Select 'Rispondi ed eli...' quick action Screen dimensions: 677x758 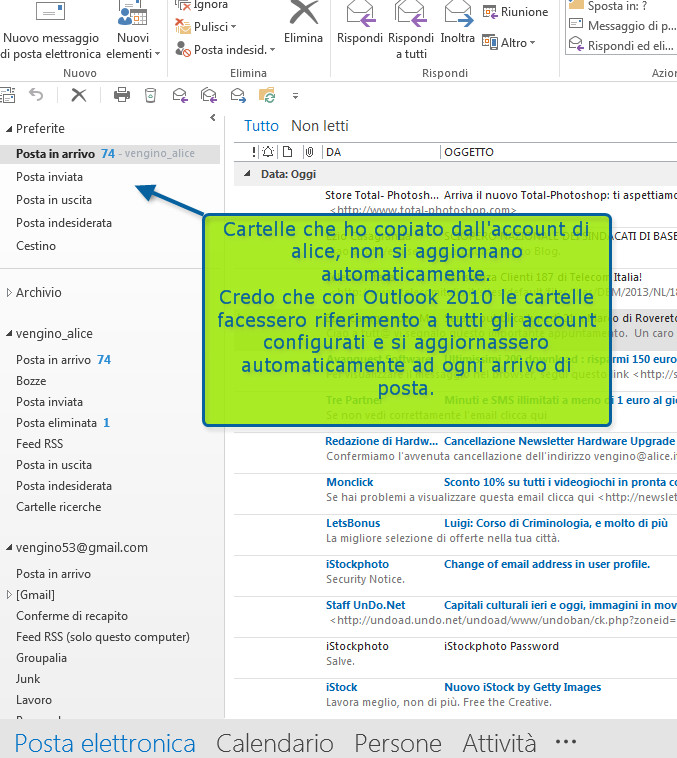coord(621,45)
